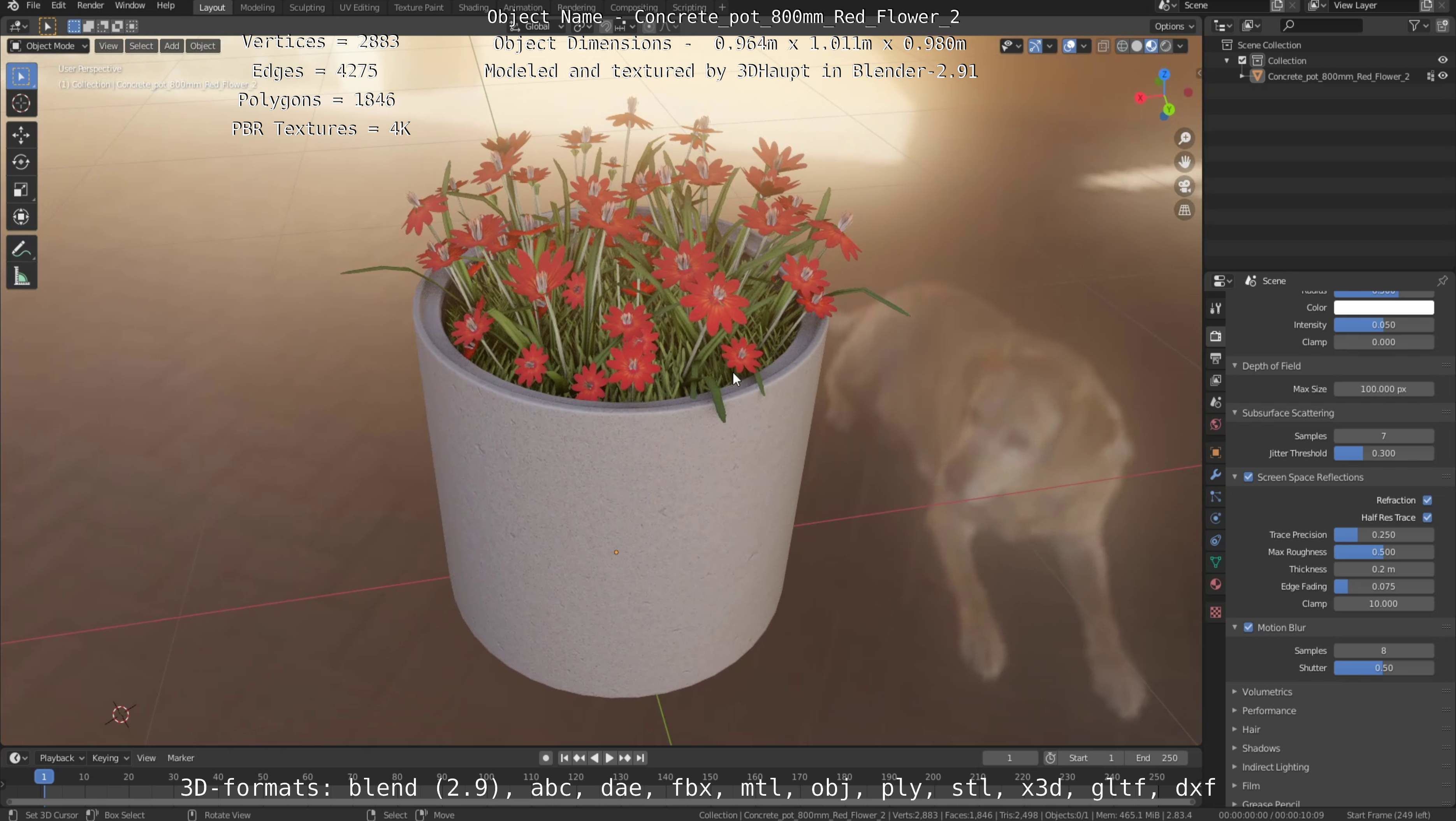Enable the Refraction checkbox

coord(1427,500)
